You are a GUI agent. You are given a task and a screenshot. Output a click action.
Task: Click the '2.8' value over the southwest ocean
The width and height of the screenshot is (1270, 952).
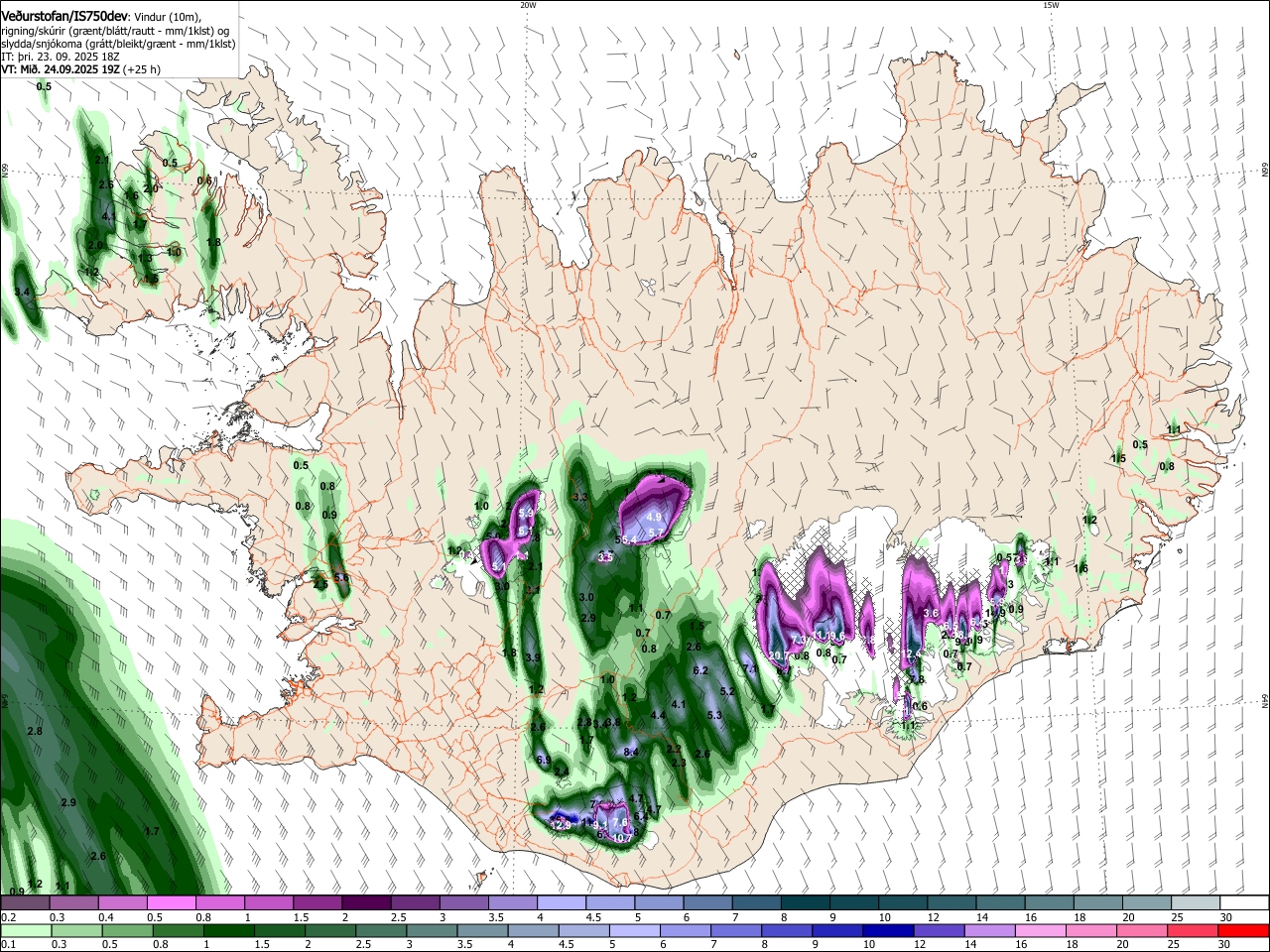[x=35, y=731]
